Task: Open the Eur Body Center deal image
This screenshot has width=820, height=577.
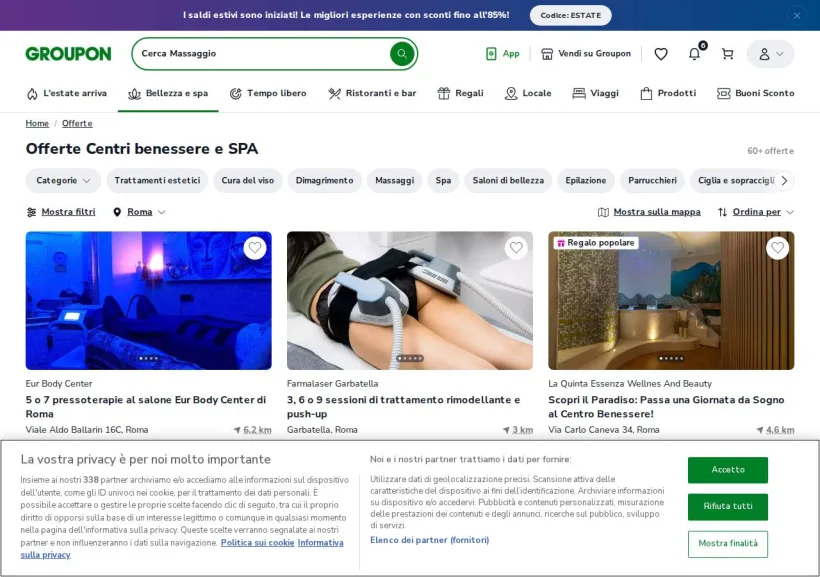Action: [149, 301]
